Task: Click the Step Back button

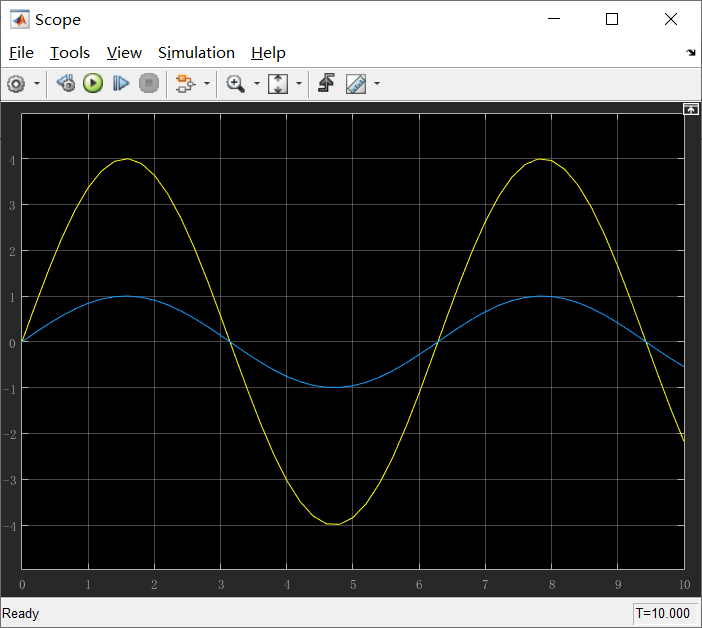Action: click(66, 83)
